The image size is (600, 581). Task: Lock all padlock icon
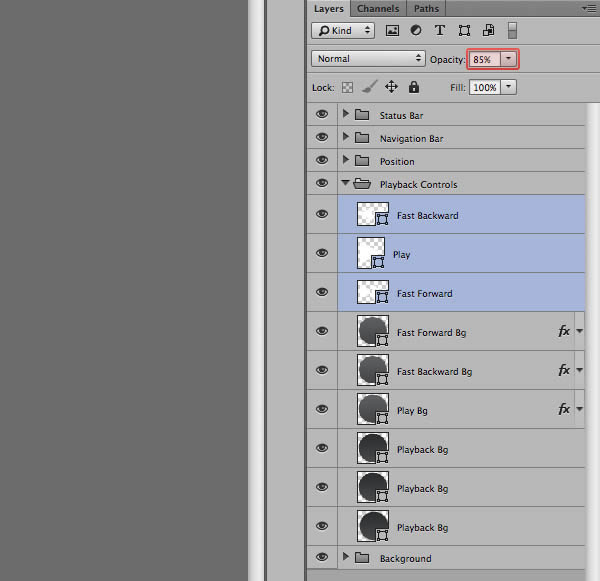pos(414,87)
